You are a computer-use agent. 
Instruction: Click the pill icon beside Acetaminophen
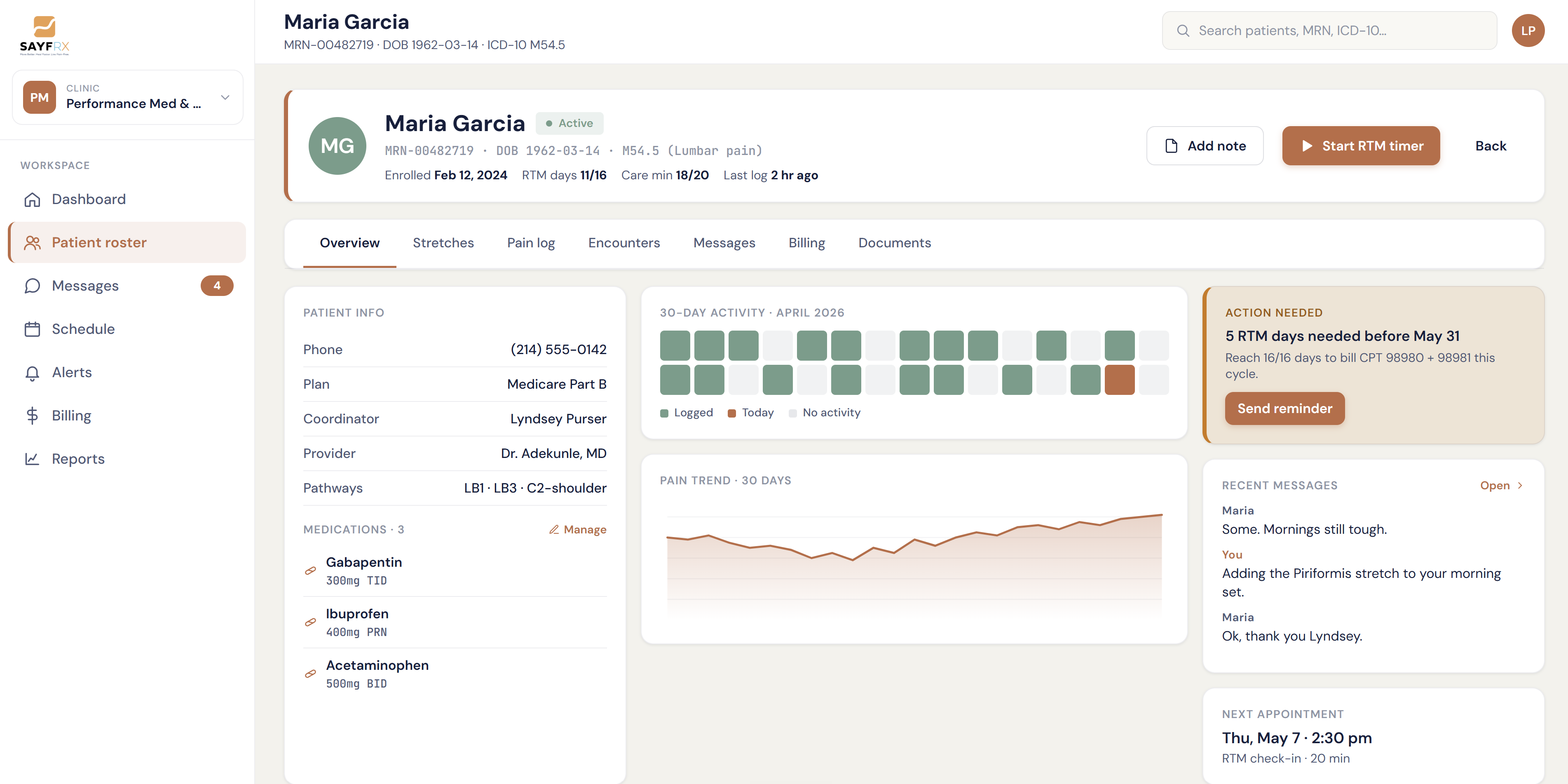click(310, 674)
